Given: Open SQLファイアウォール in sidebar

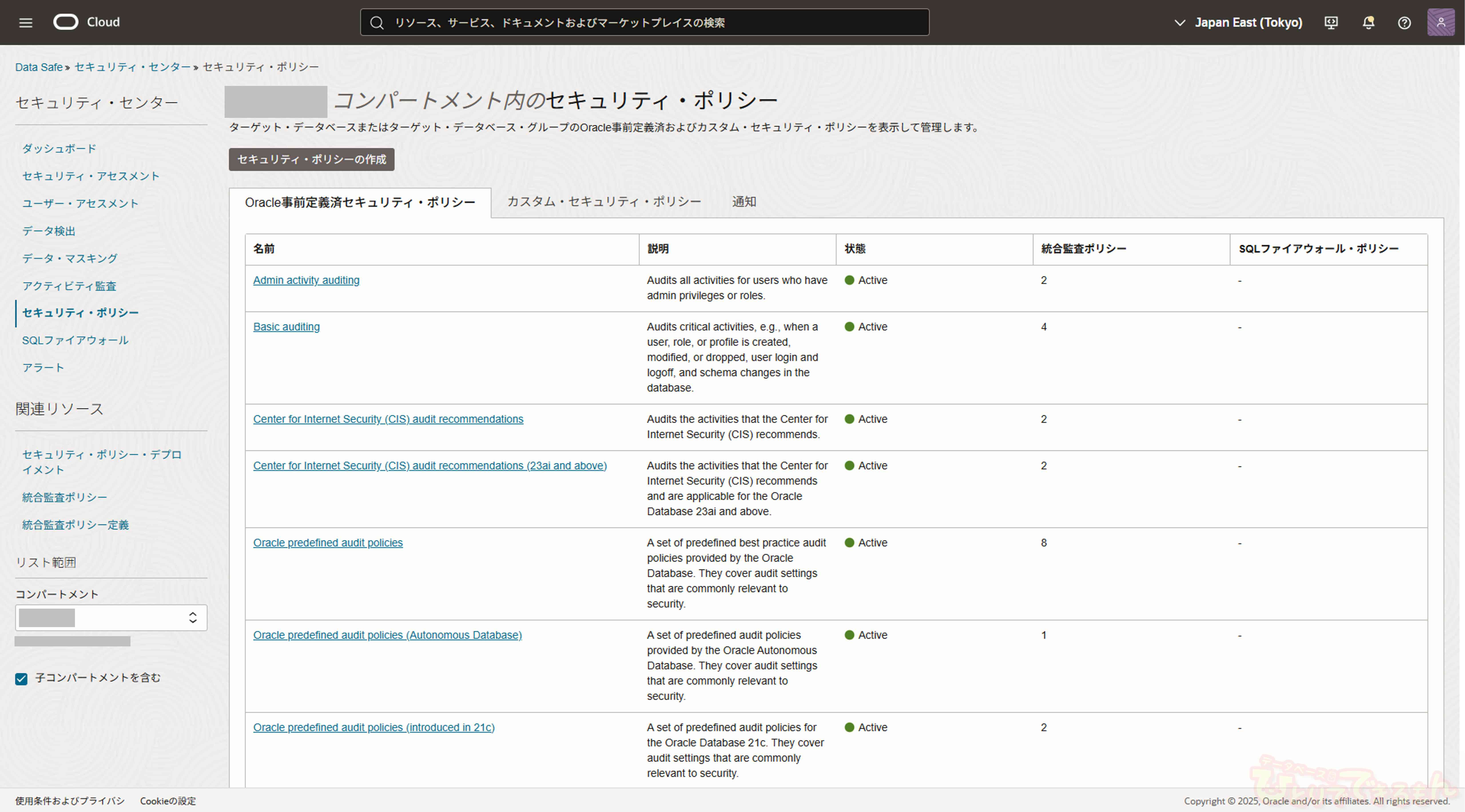Looking at the screenshot, I should [x=75, y=340].
